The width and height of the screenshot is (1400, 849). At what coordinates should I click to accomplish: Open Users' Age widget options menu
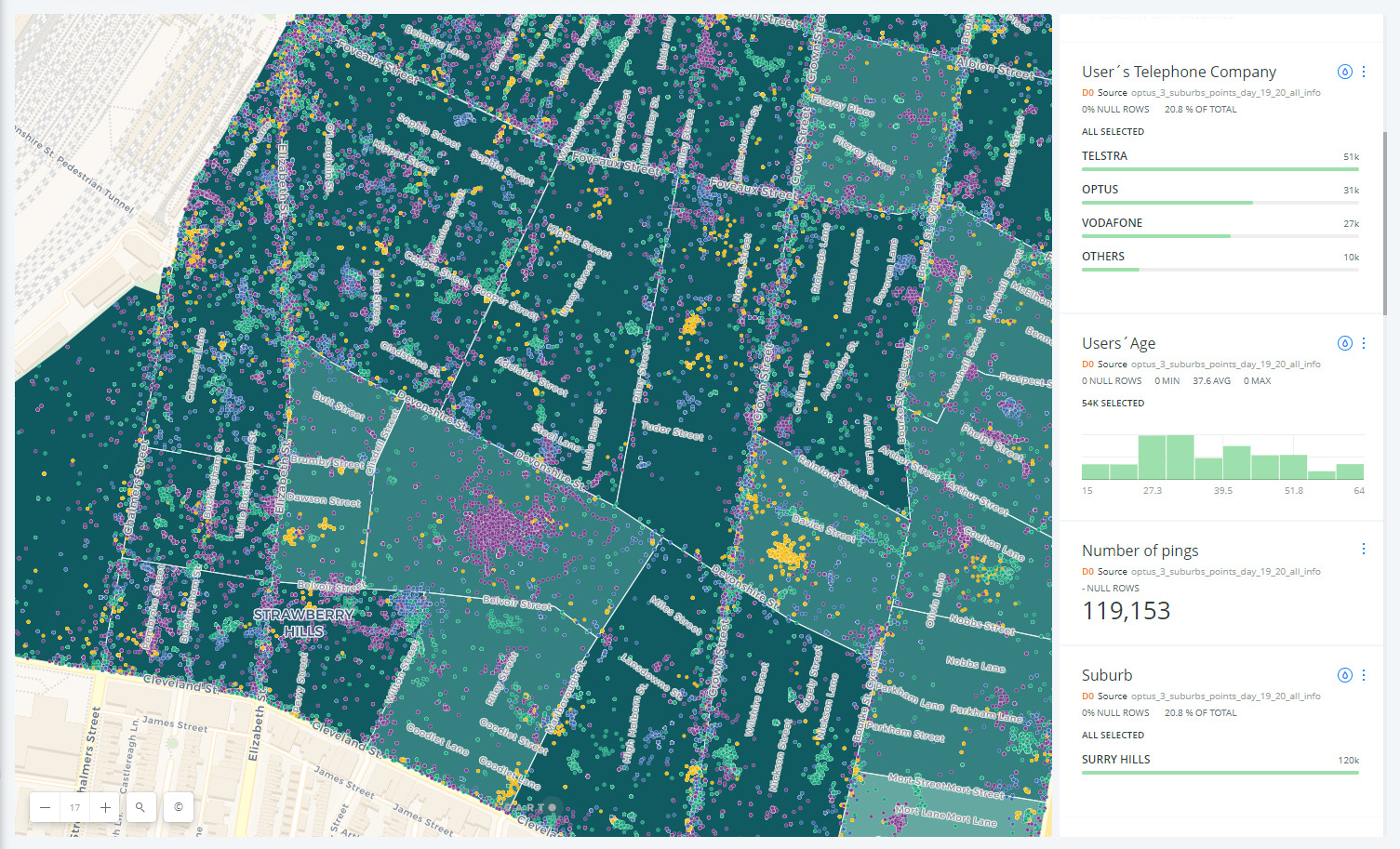(1364, 342)
